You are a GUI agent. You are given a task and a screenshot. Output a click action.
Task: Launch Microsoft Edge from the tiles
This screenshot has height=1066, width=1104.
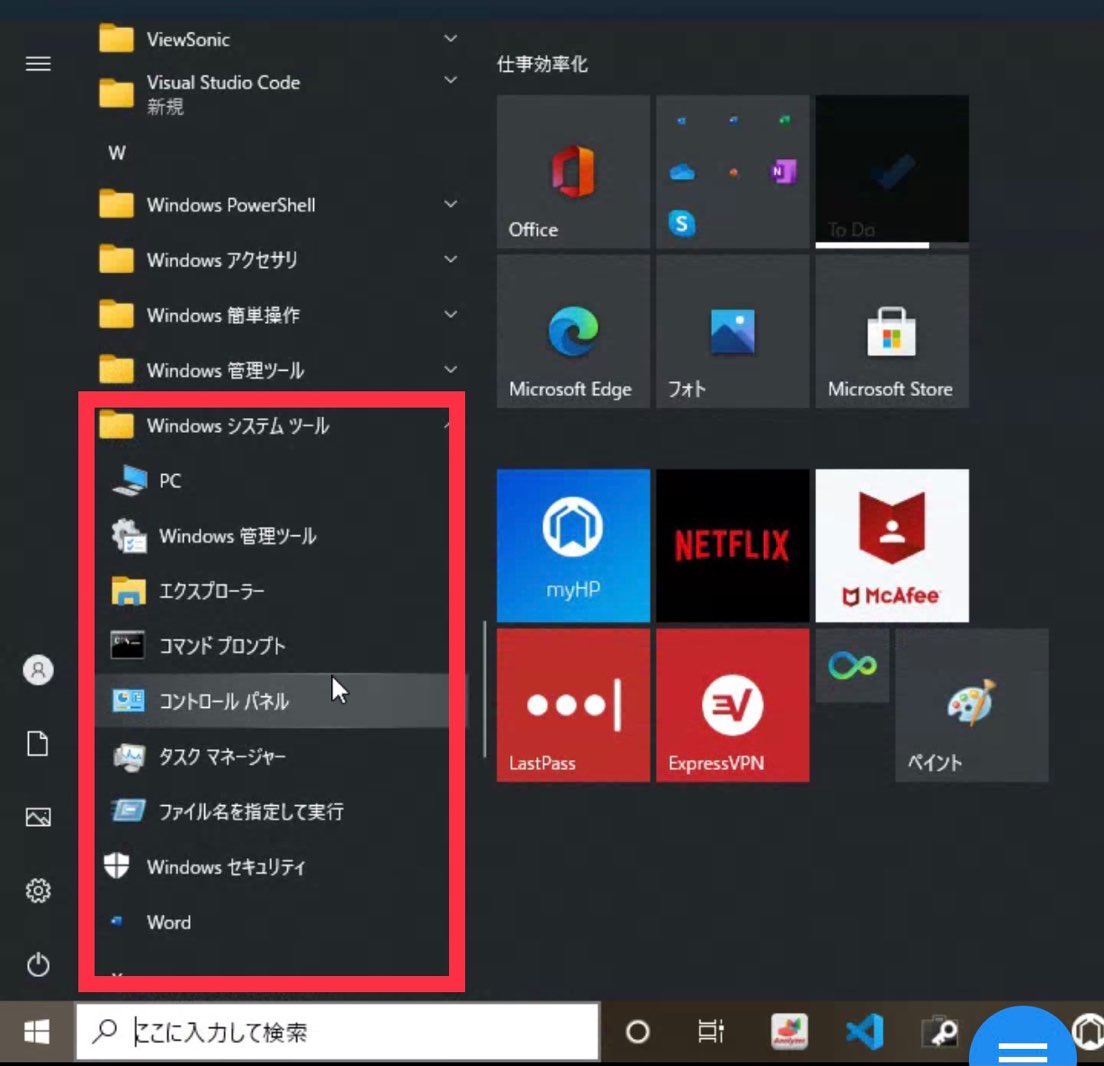pyautogui.click(x=573, y=332)
